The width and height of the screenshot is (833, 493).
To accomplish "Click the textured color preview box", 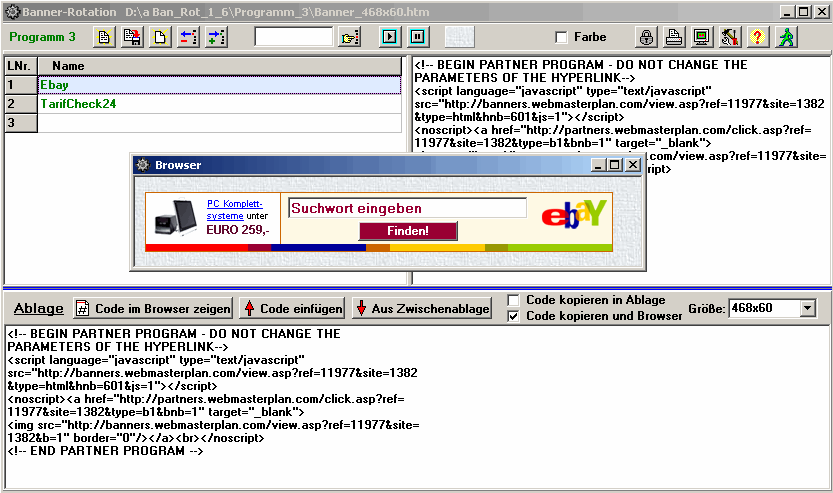I will click(460, 37).
